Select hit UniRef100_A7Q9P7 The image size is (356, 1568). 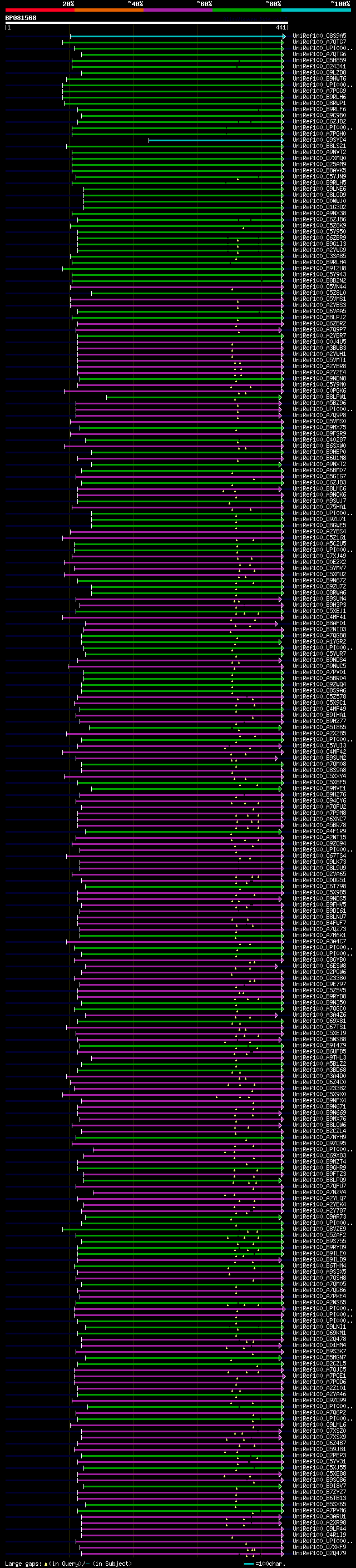click(x=319, y=329)
